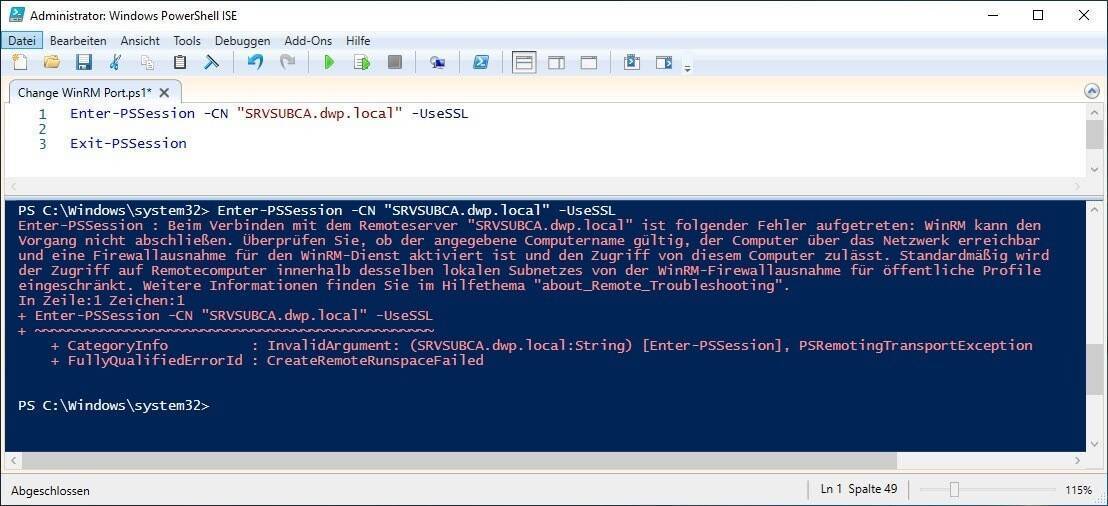Viewport: 1108px width, 506px height.
Task: Click the script editor scroll down arrow
Action: pos(1095,168)
